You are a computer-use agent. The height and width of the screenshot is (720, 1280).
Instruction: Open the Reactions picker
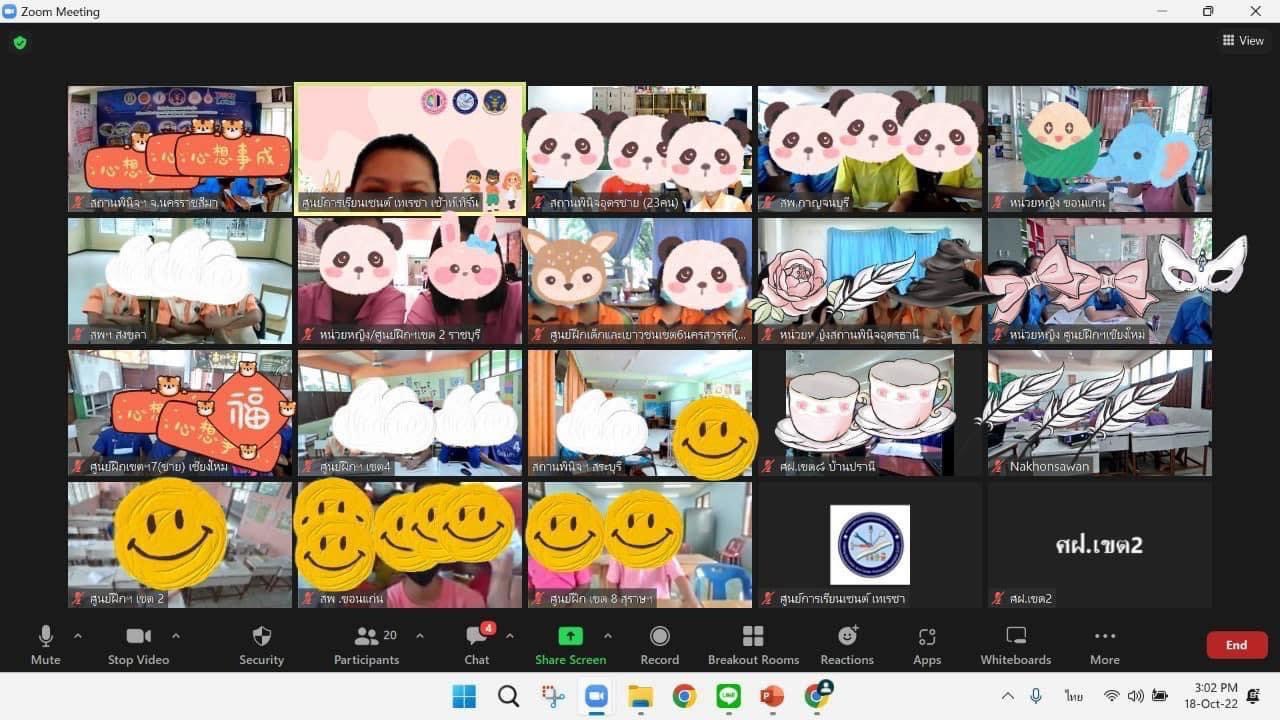847,645
